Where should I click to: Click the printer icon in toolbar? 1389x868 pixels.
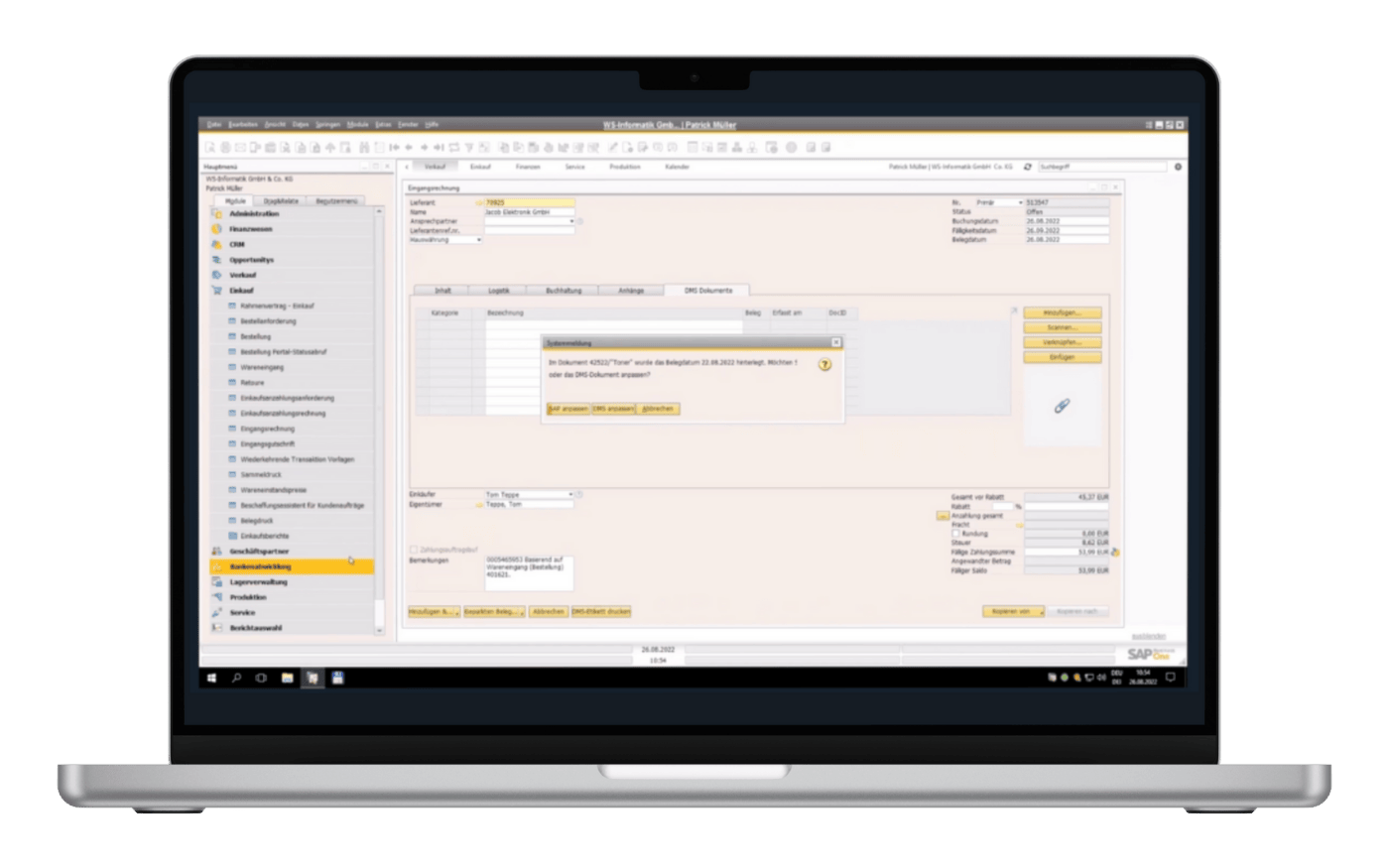(x=225, y=147)
